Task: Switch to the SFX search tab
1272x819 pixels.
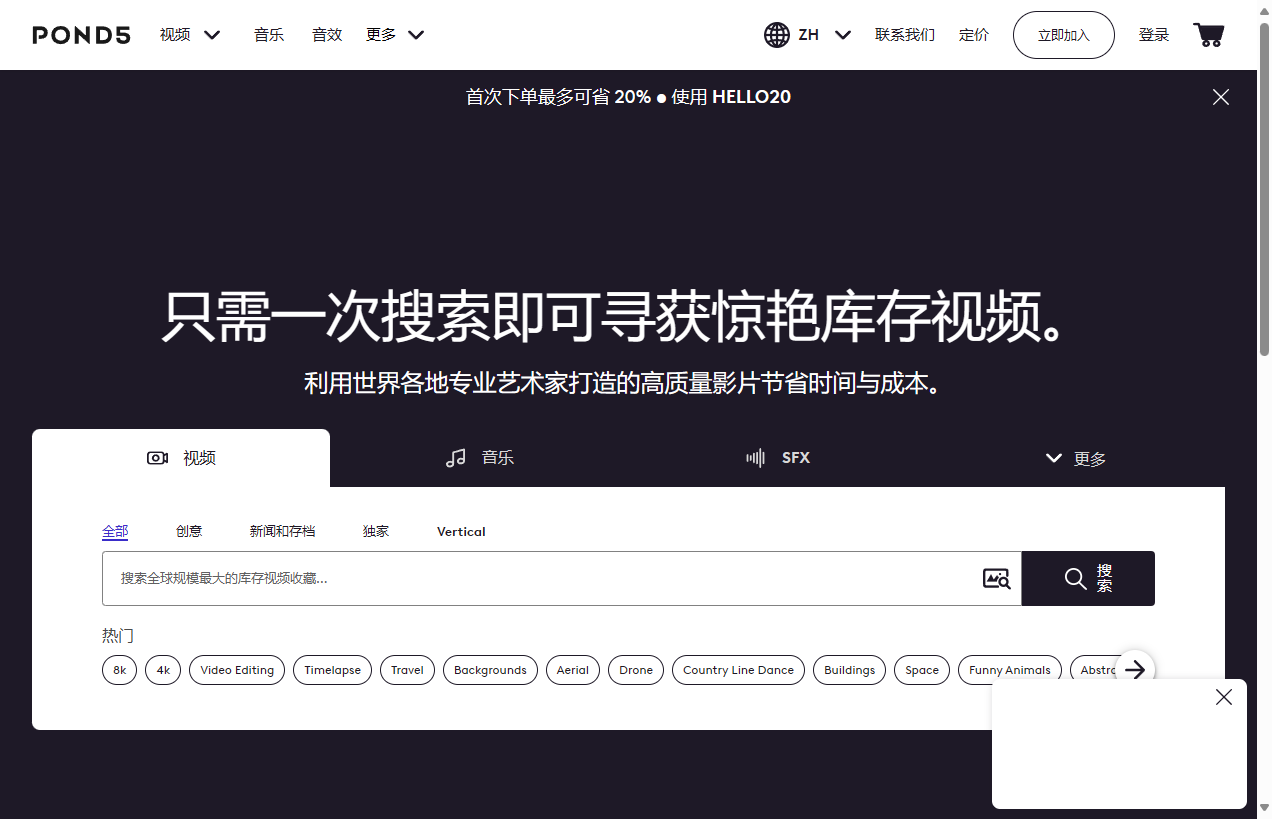Action: pyautogui.click(x=778, y=458)
